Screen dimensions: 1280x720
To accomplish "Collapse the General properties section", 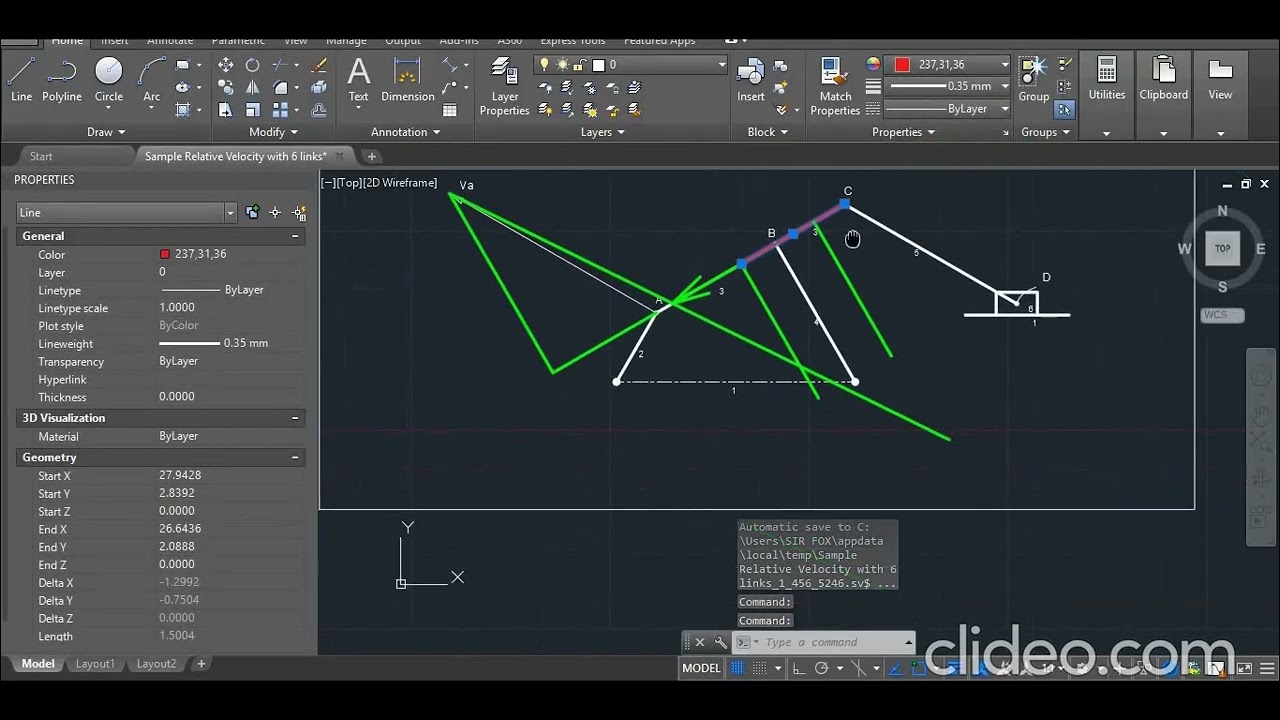I will coord(295,236).
